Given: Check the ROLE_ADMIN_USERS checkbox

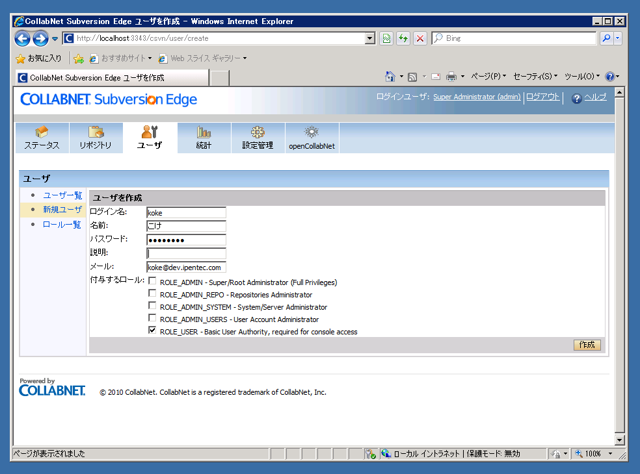Looking at the screenshot, I should coord(152,318).
